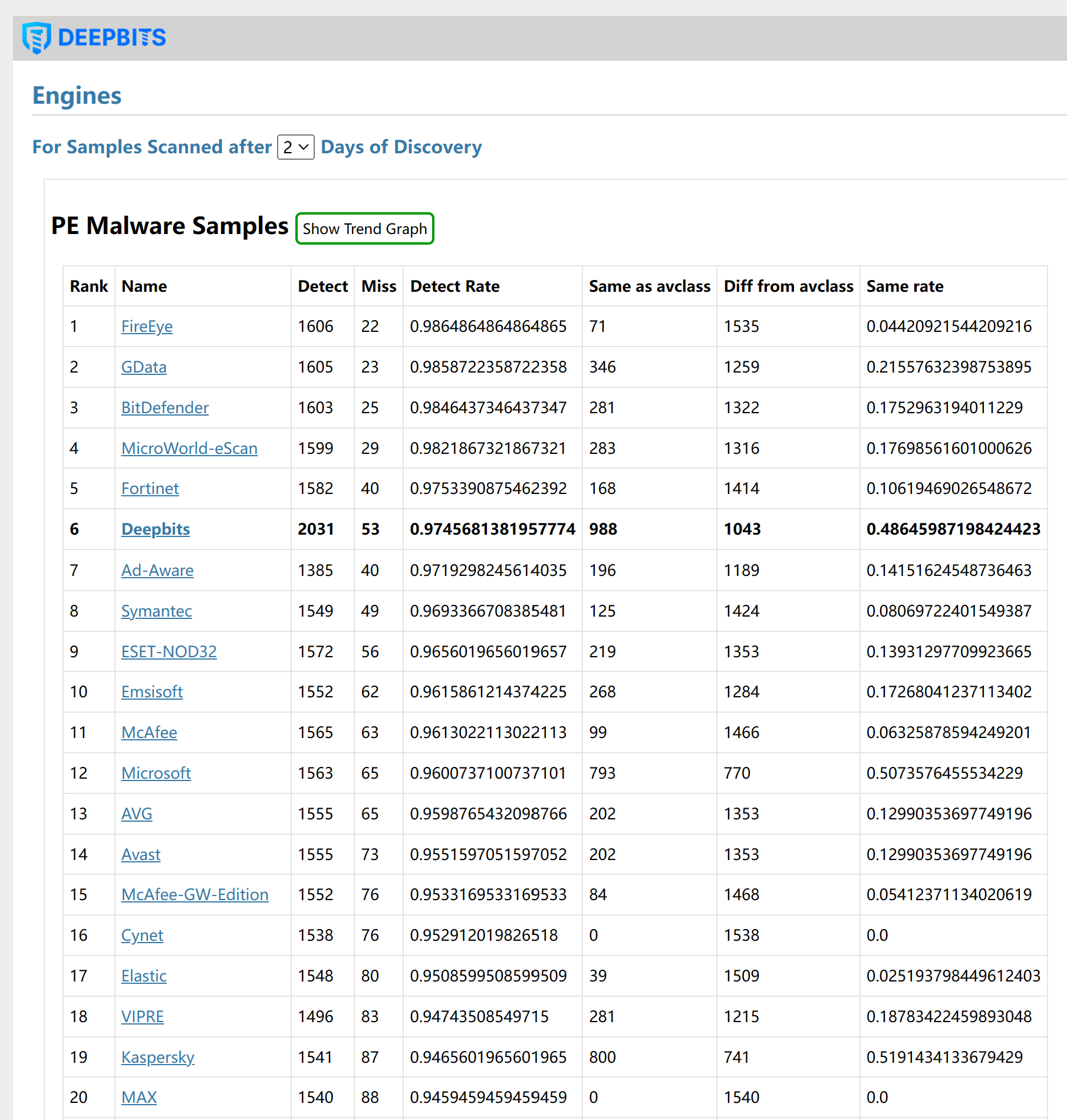
Task: Click the Same as avclass column header
Action: (x=650, y=286)
